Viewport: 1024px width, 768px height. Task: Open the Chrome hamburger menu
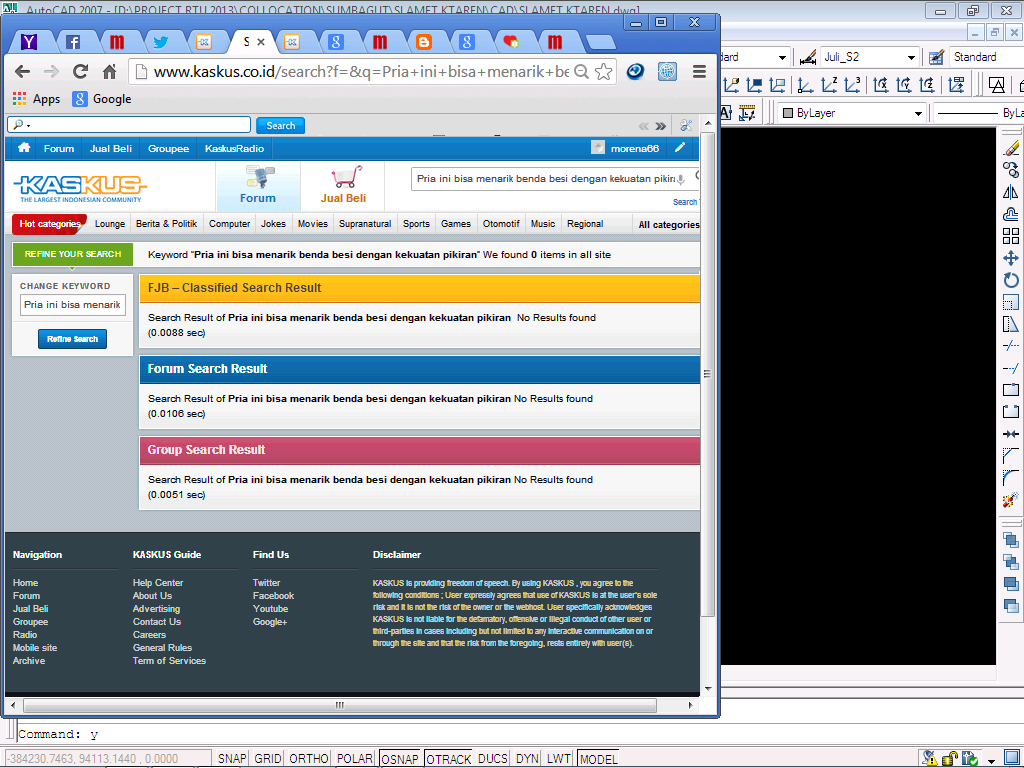pyautogui.click(x=699, y=72)
